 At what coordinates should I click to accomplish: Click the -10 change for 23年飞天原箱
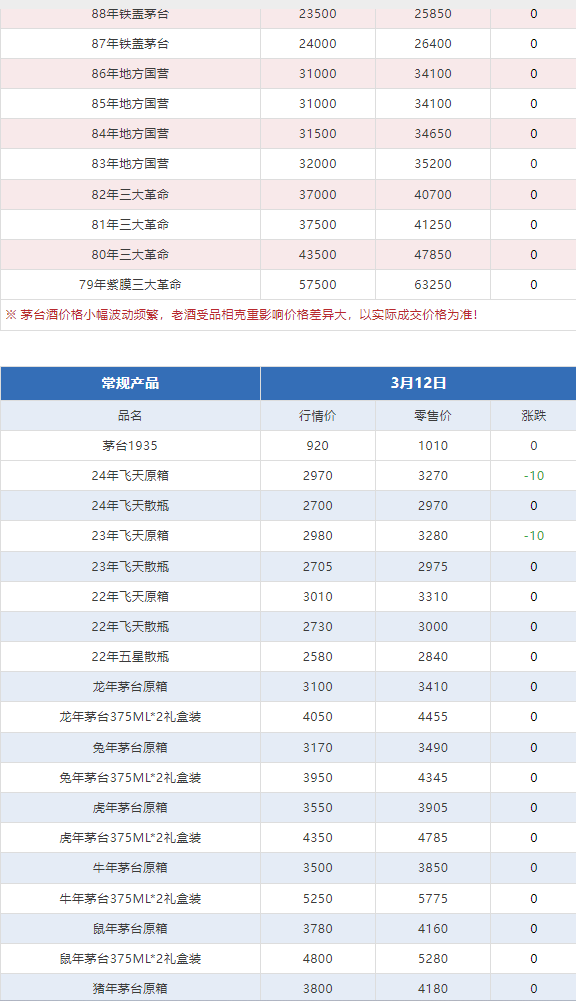click(x=534, y=536)
